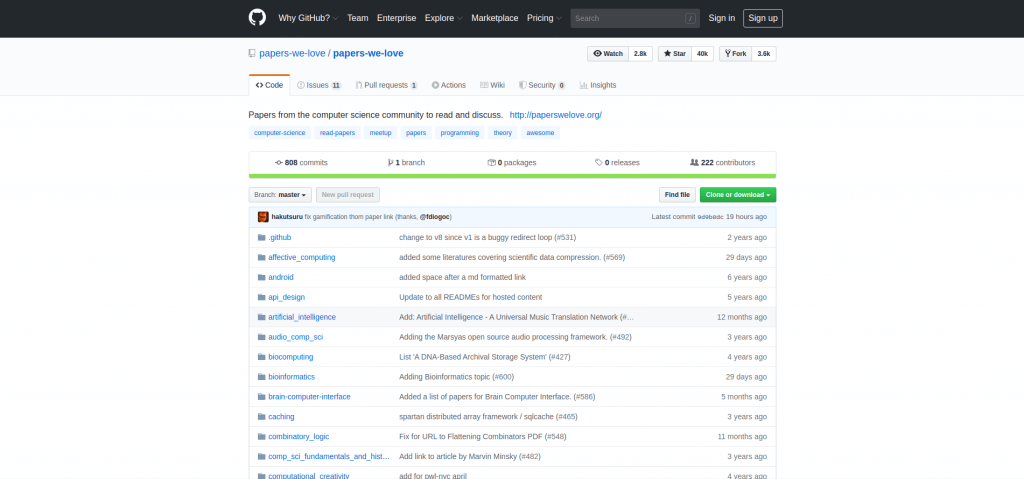Screen dimensions: 1024x479
Task: Open the caching folder name
Action: click(x=281, y=417)
